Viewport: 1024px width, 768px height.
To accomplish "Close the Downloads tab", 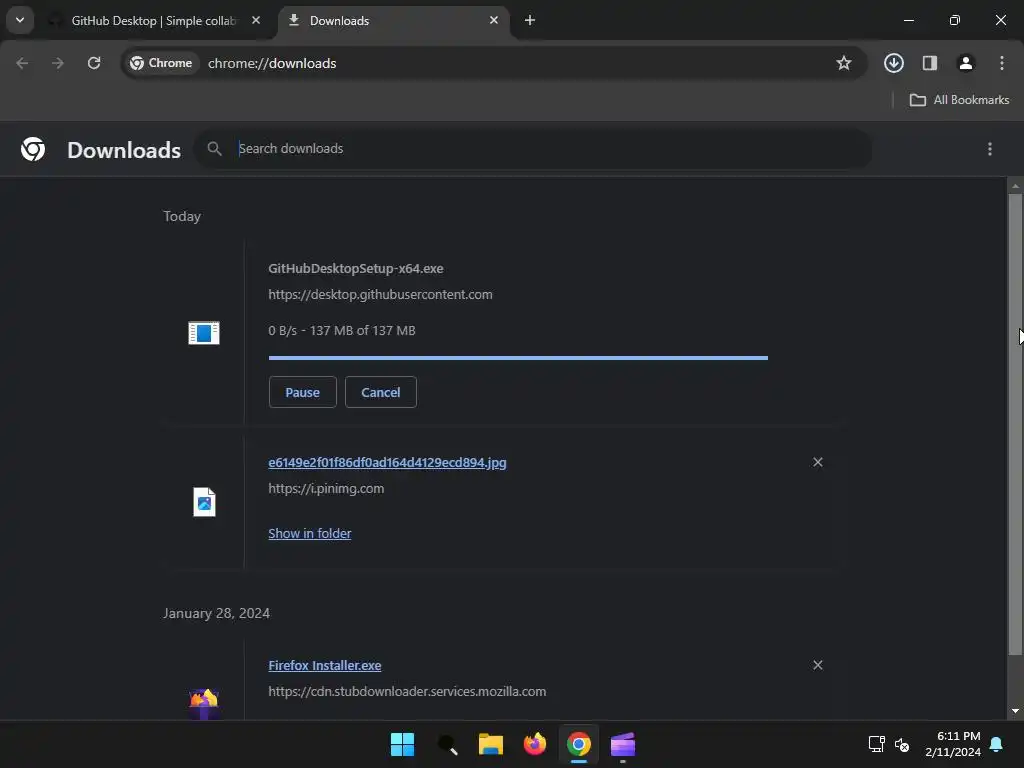I will 494,20.
